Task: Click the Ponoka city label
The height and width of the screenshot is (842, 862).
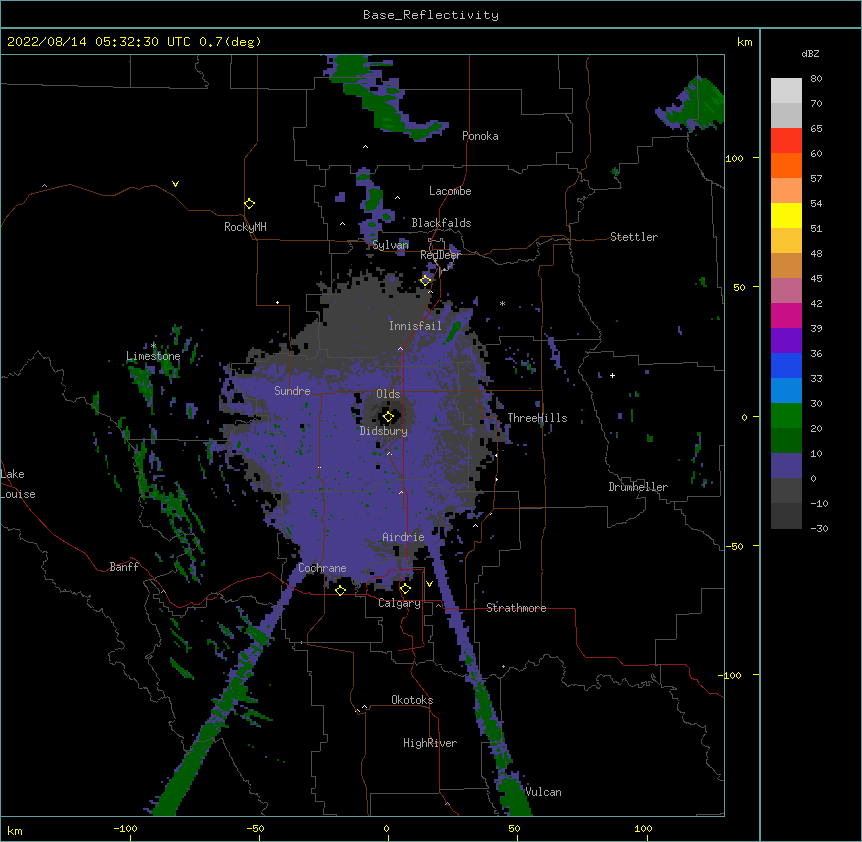Action: 480,136
